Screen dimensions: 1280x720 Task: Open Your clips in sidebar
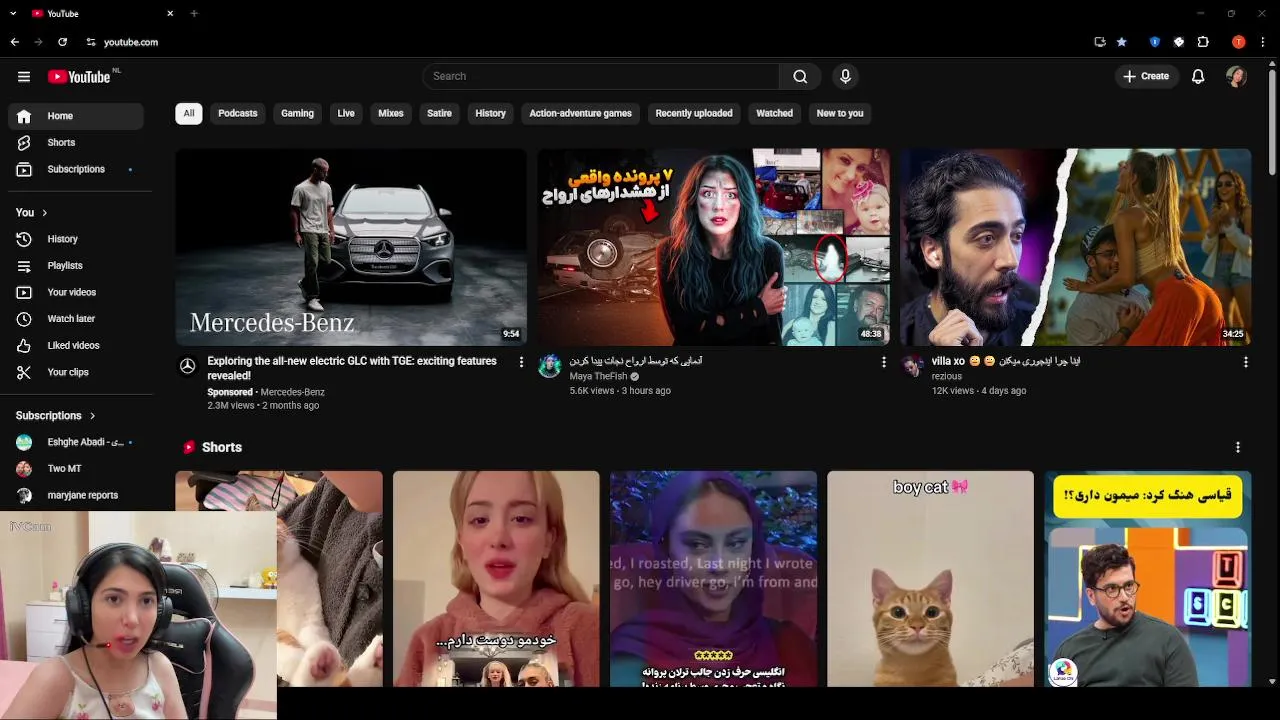tap(76, 372)
